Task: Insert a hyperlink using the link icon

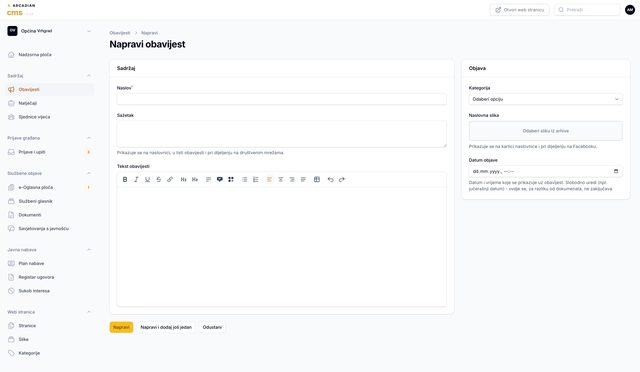Action: click(170, 179)
